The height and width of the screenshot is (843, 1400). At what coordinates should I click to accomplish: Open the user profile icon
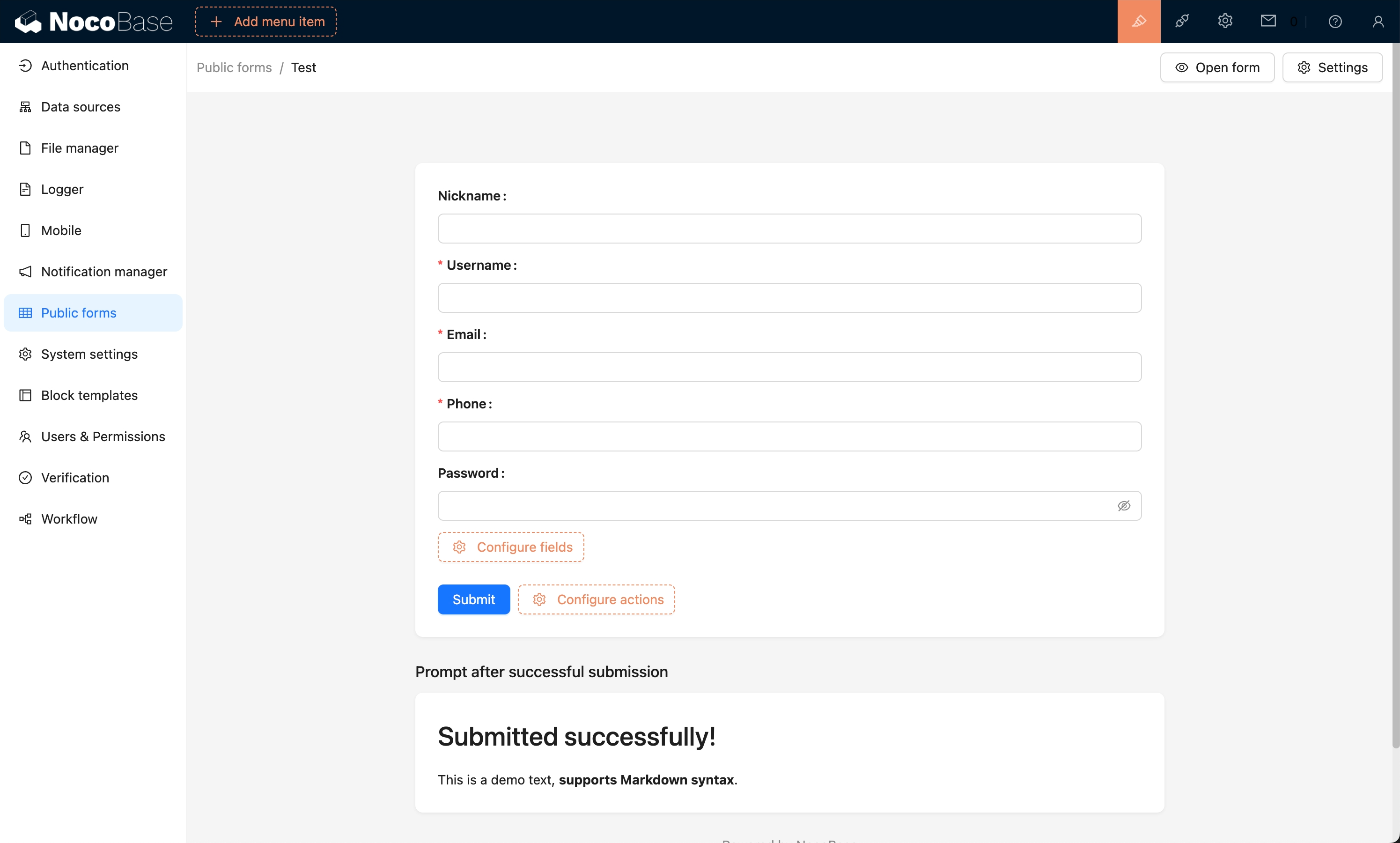click(1378, 22)
